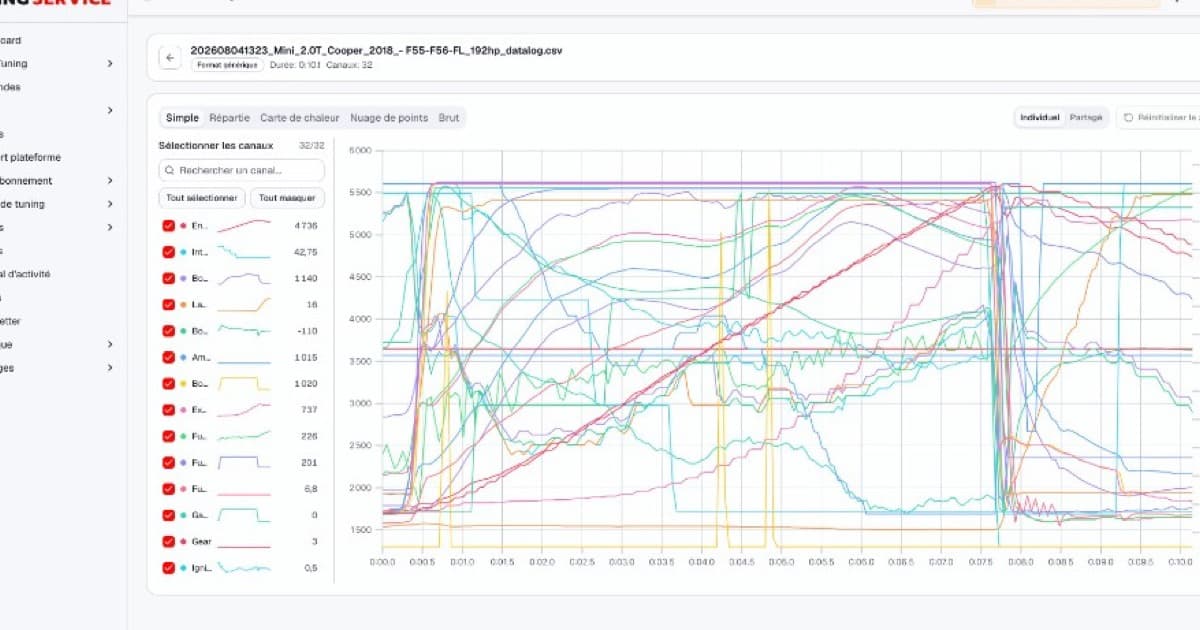This screenshot has width=1200, height=630.
Task: Click the value 42,75 in channel list
Action: click(x=305, y=252)
